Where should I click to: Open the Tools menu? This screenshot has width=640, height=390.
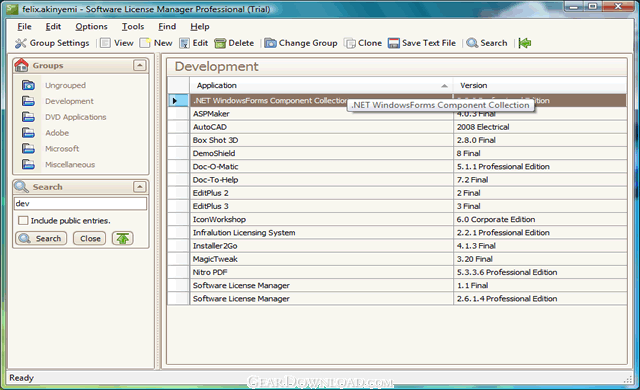coord(133,27)
